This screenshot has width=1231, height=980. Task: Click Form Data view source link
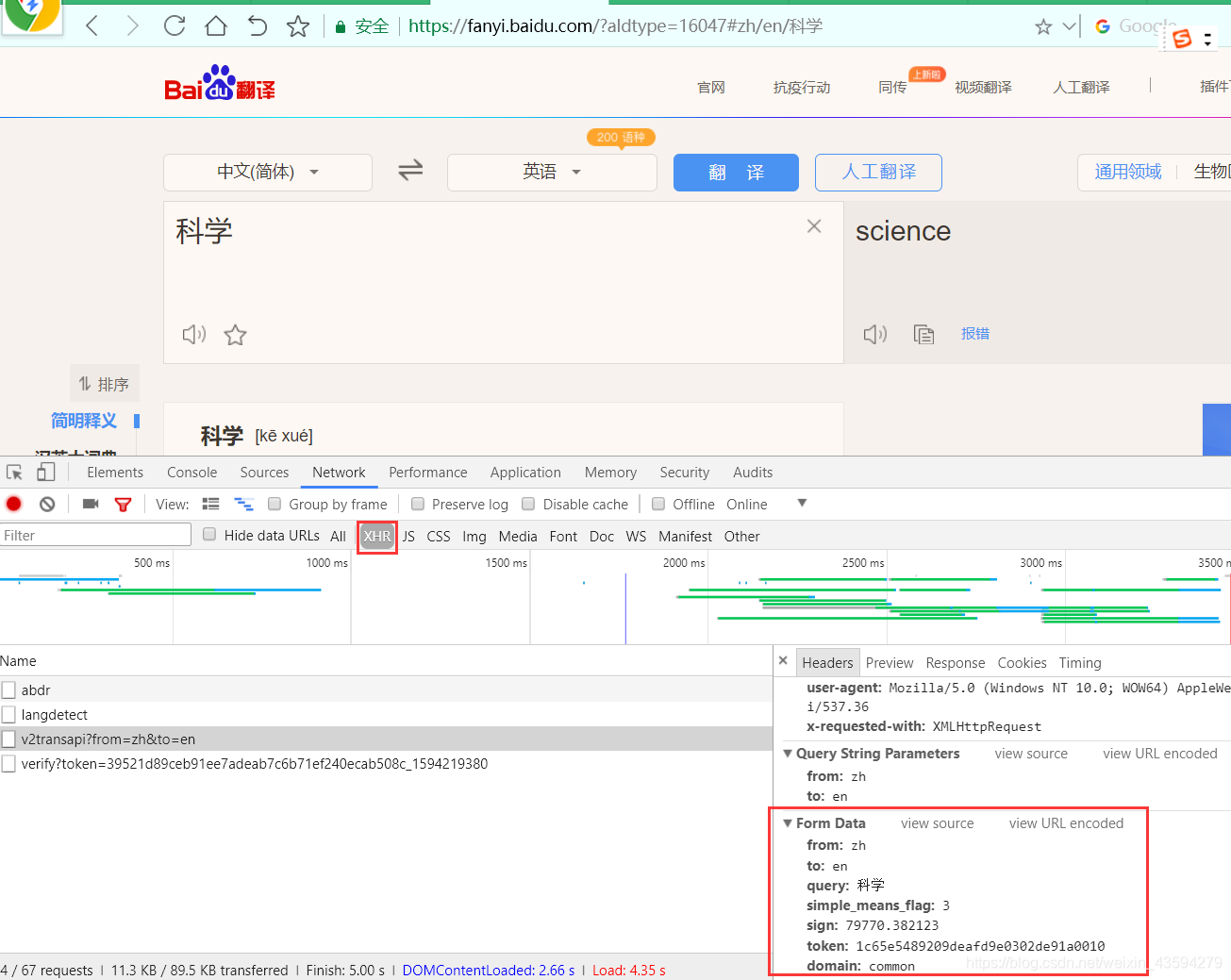[937, 823]
